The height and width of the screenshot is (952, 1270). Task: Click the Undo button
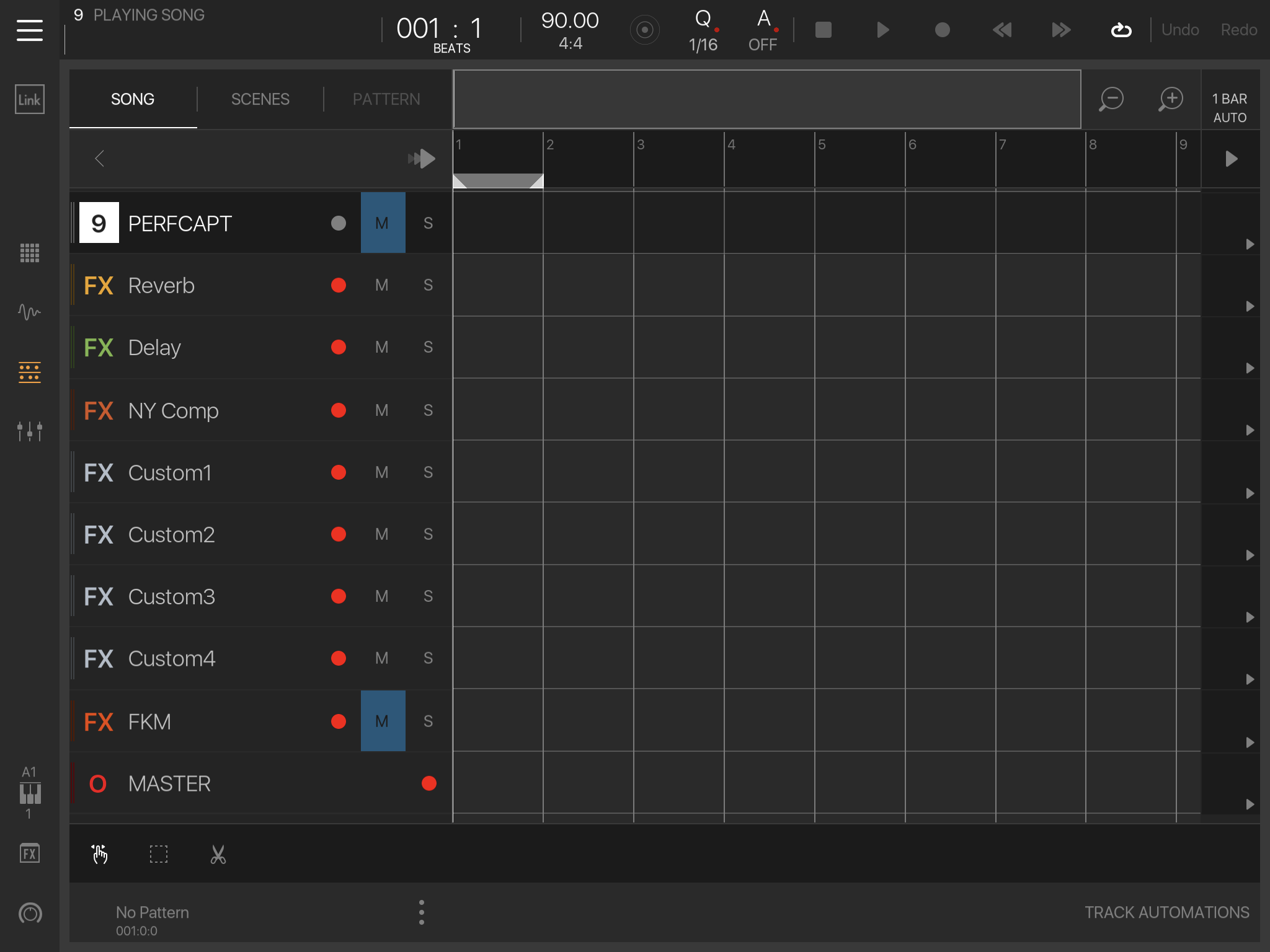pyautogui.click(x=1180, y=30)
